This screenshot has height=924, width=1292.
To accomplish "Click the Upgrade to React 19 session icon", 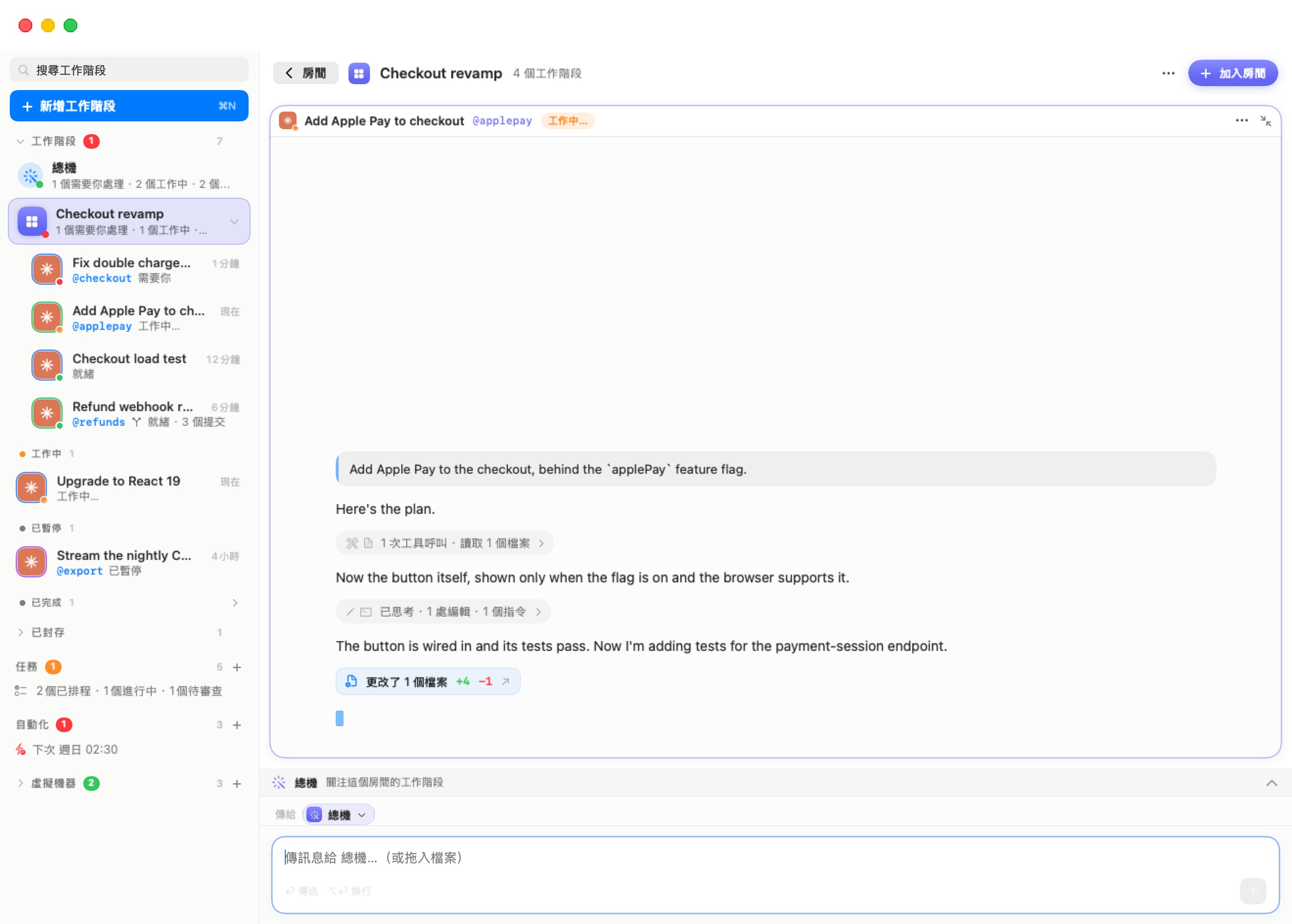I will pyautogui.click(x=31, y=487).
